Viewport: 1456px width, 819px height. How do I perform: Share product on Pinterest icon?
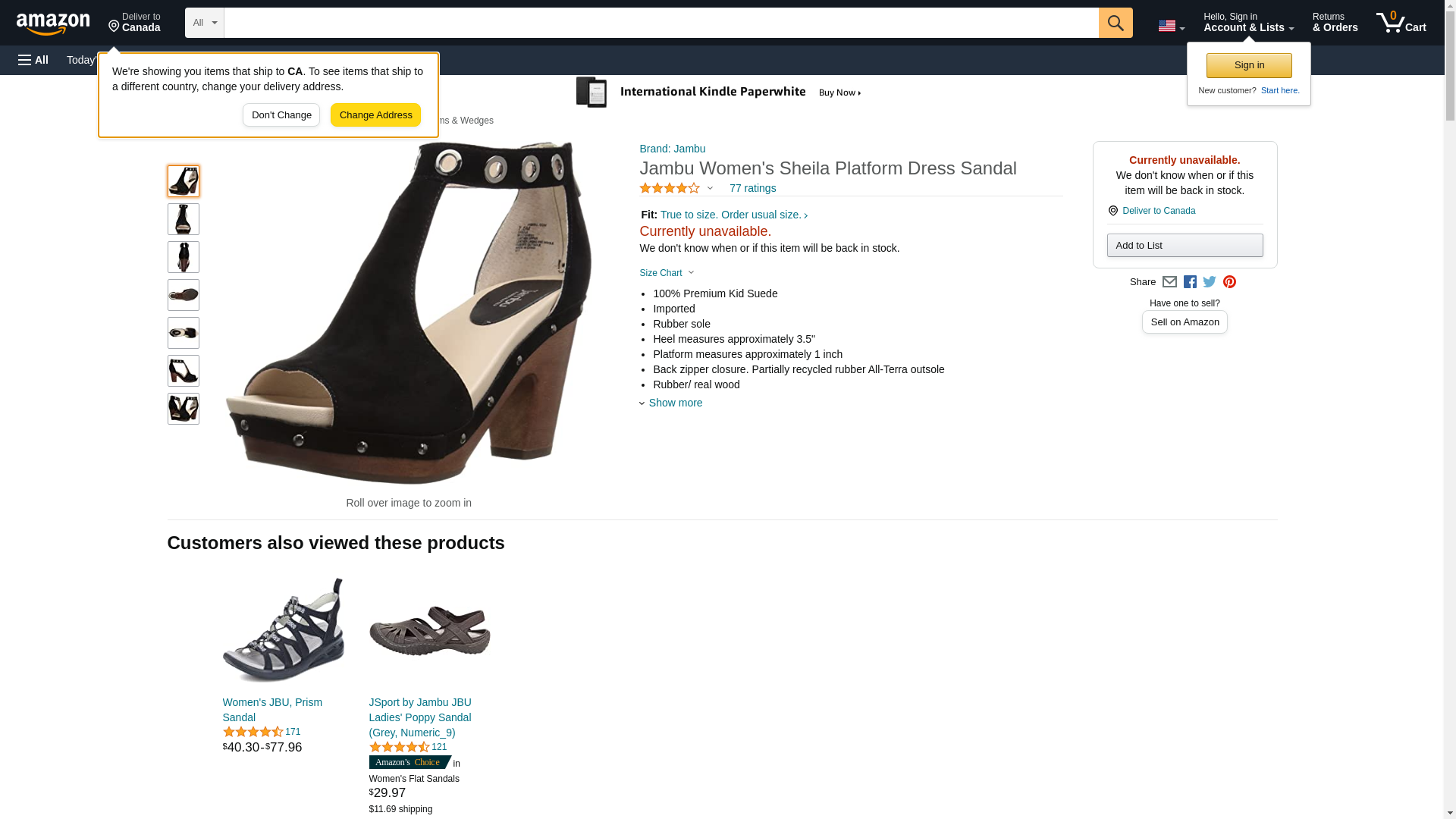click(x=1229, y=282)
